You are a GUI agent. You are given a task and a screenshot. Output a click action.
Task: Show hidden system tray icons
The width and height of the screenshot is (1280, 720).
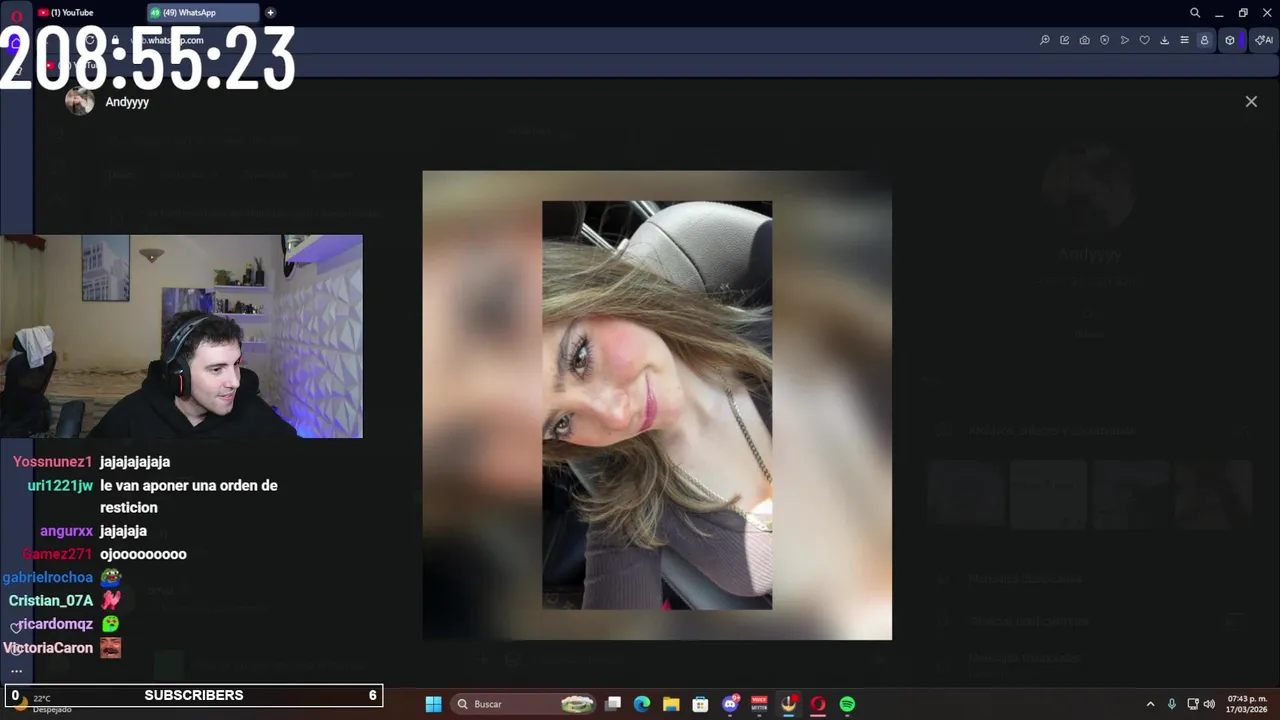click(1150, 704)
